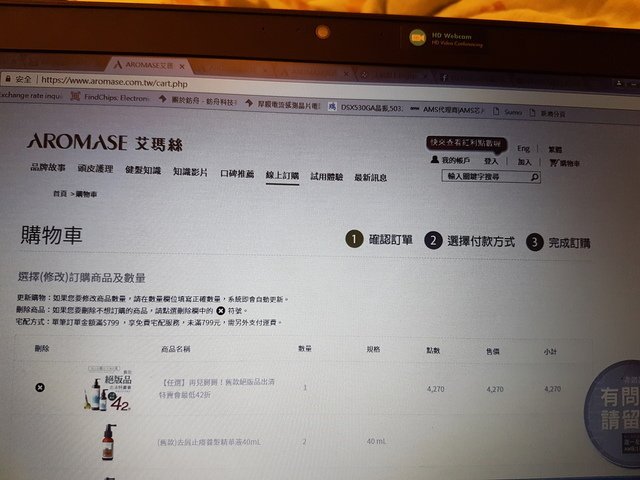Click the 小計 column header

550,351
